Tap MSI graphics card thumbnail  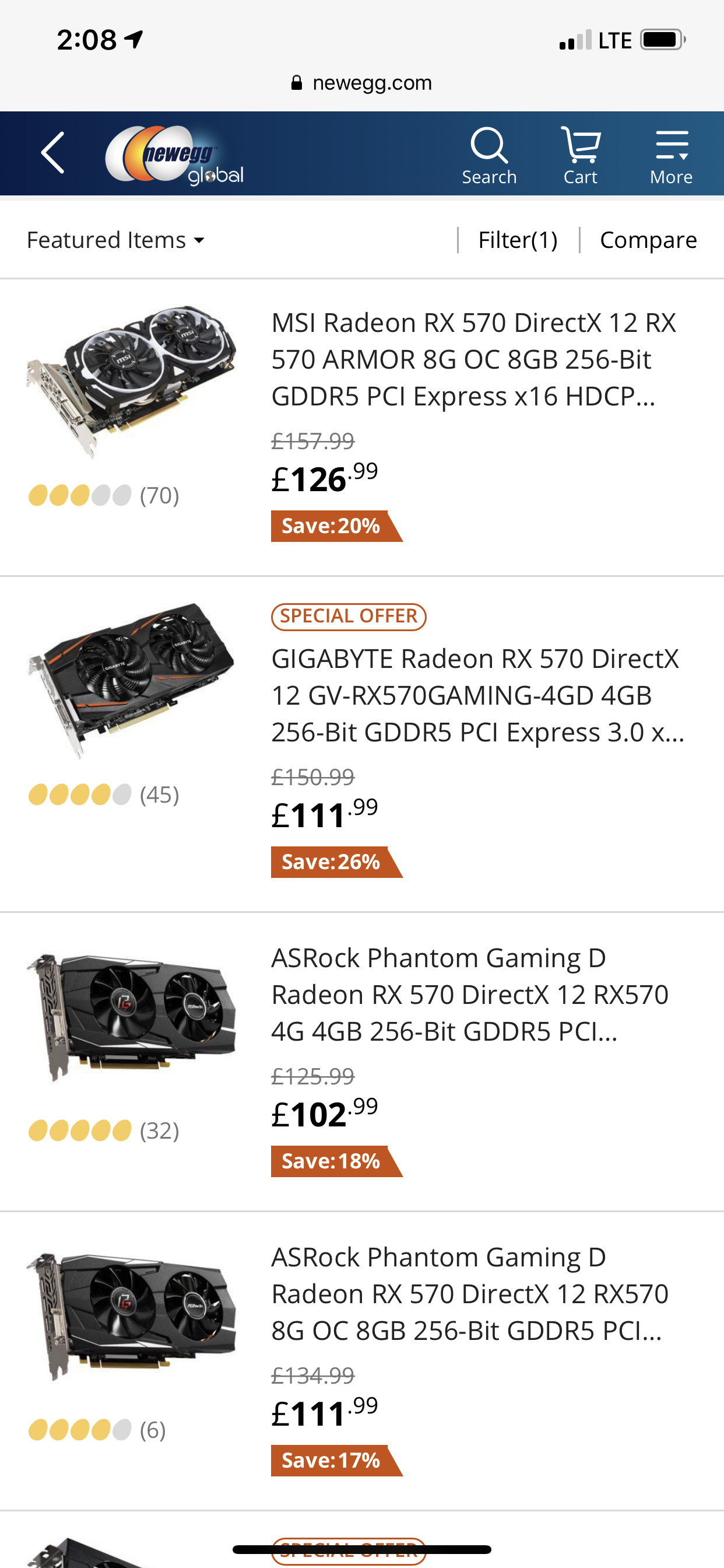tap(131, 381)
